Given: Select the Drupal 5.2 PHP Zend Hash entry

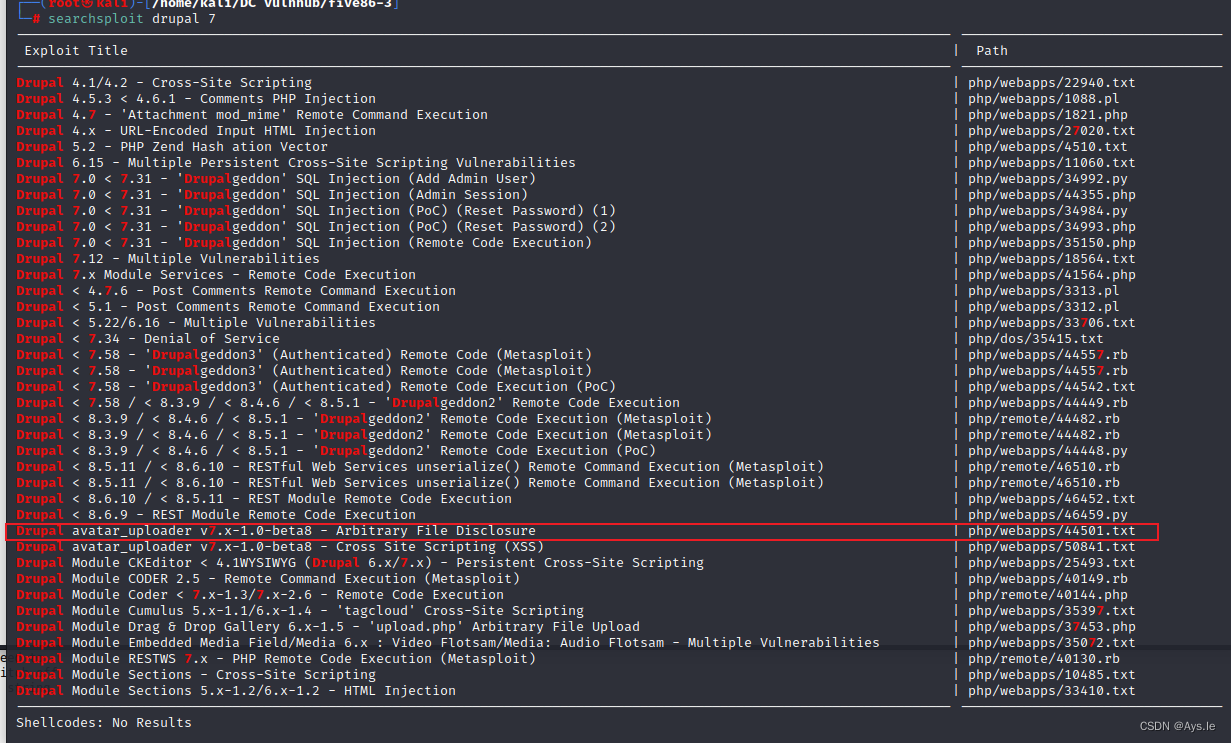Looking at the screenshot, I should click(x=172, y=147).
